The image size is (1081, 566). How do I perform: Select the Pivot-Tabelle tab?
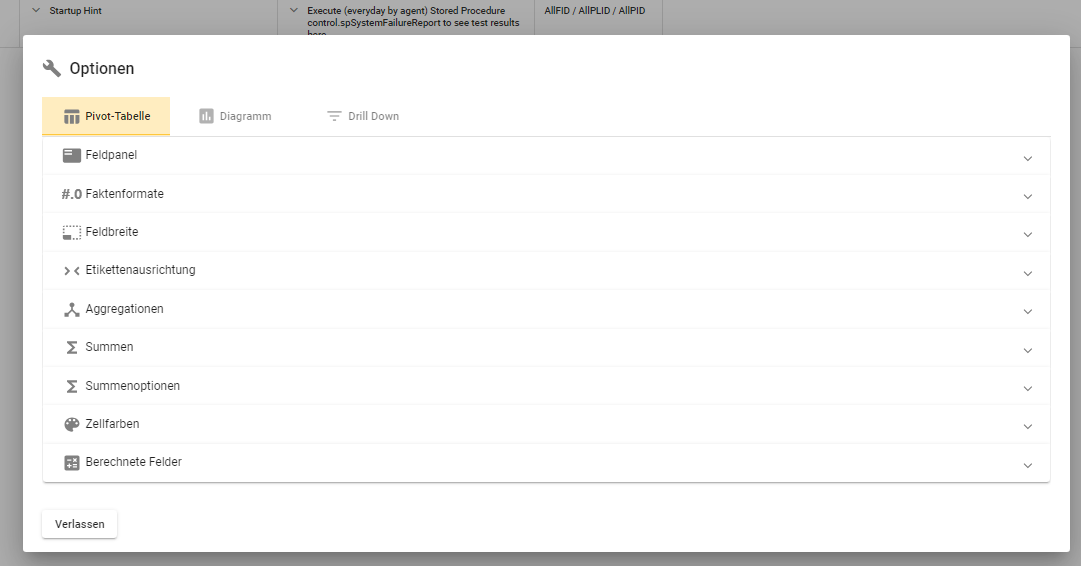[106, 116]
